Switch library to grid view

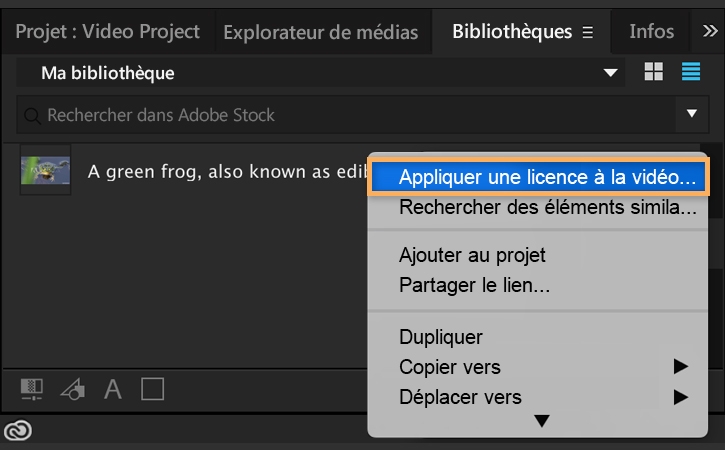pyautogui.click(x=654, y=73)
